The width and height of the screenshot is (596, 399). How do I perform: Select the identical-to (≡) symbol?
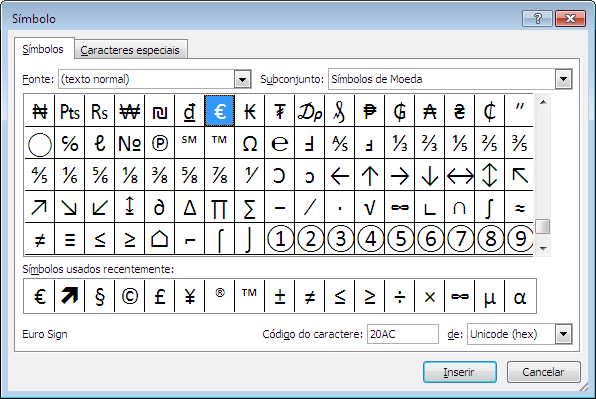click(70, 239)
